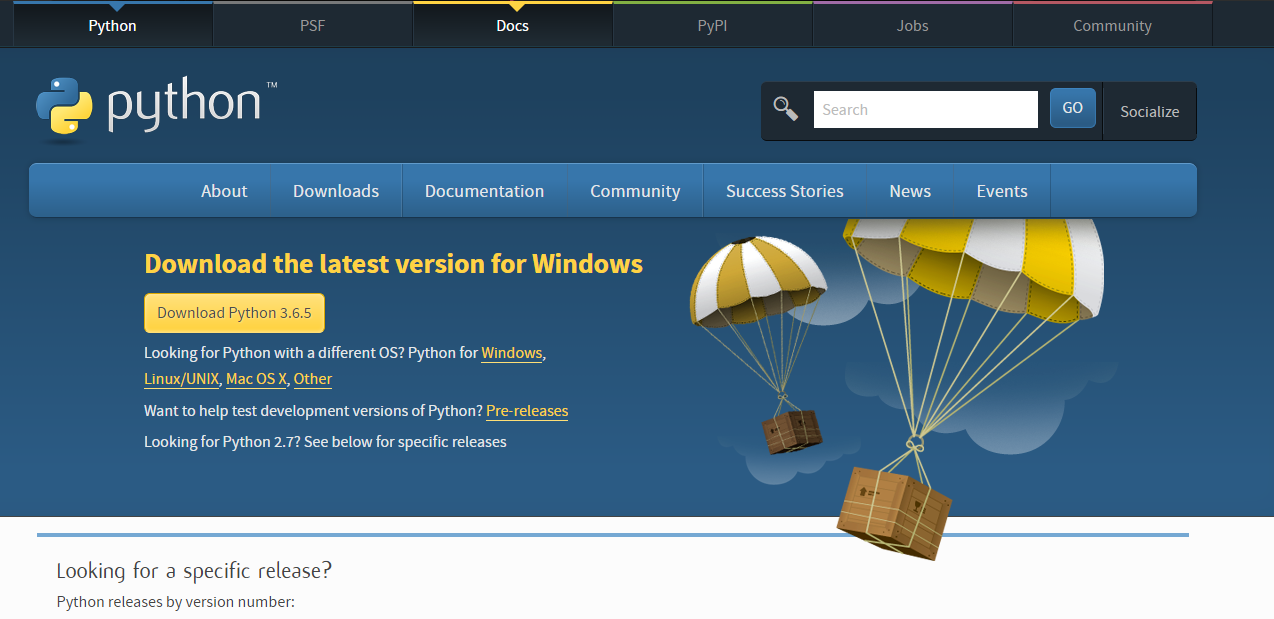Select the Community top bar tab
The height and width of the screenshot is (619, 1274).
(1112, 25)
